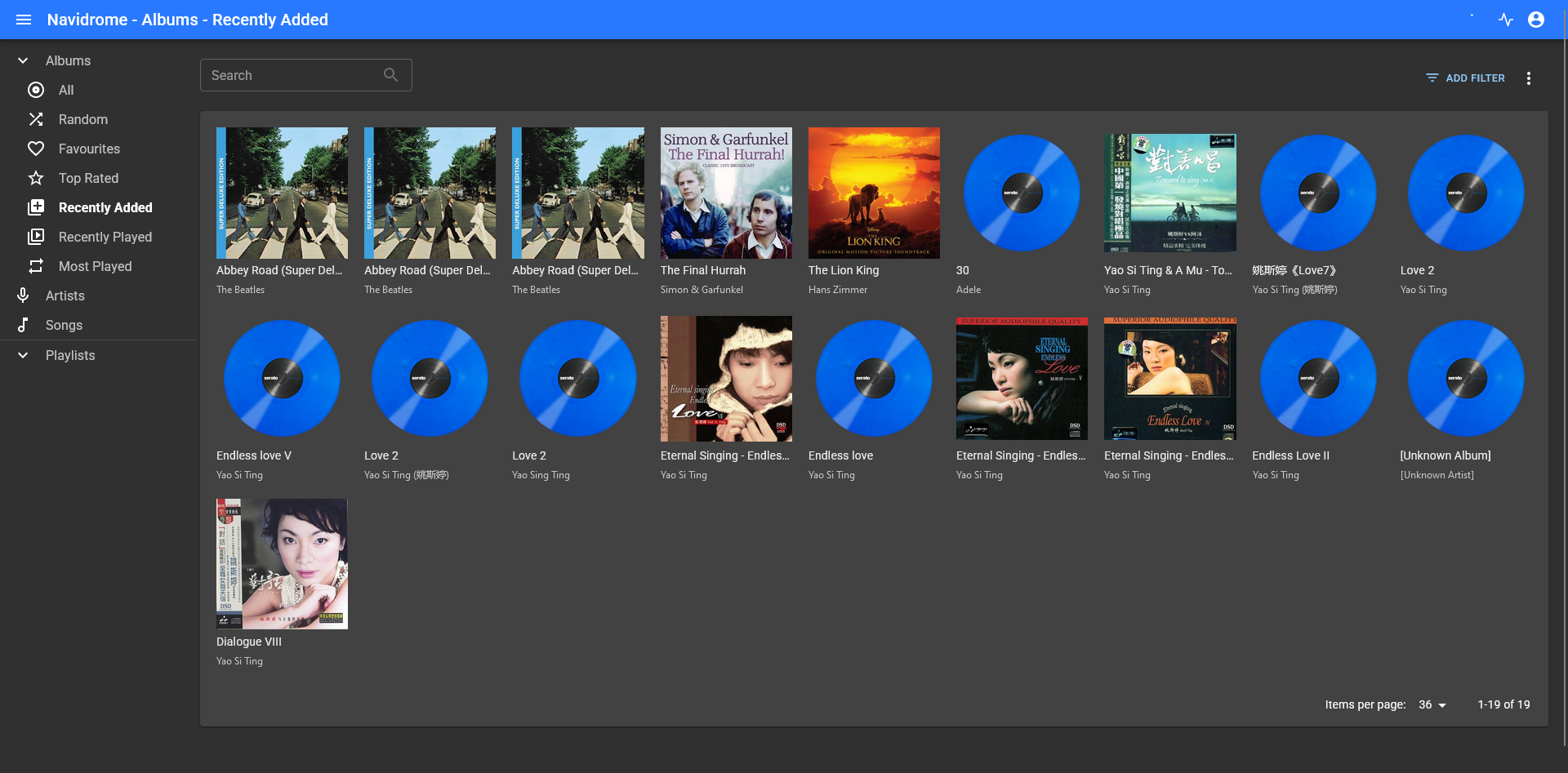The image size is (1568, 773).
Task: Open The Lion King album cover
Action: pyautogui.click(x=874, y=193)
